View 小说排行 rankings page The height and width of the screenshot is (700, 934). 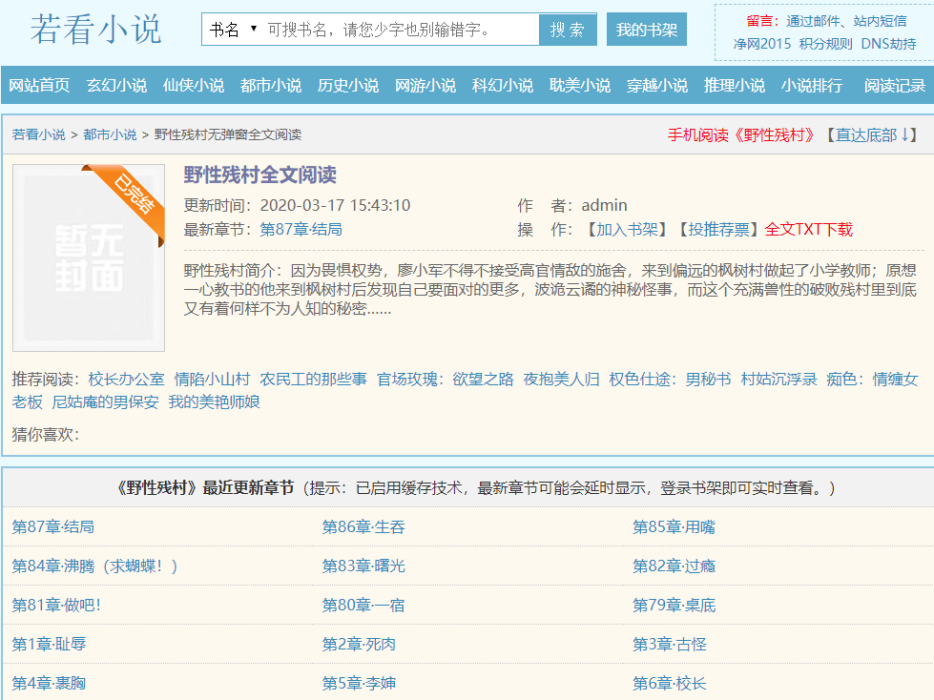click(x=812, y=86)
